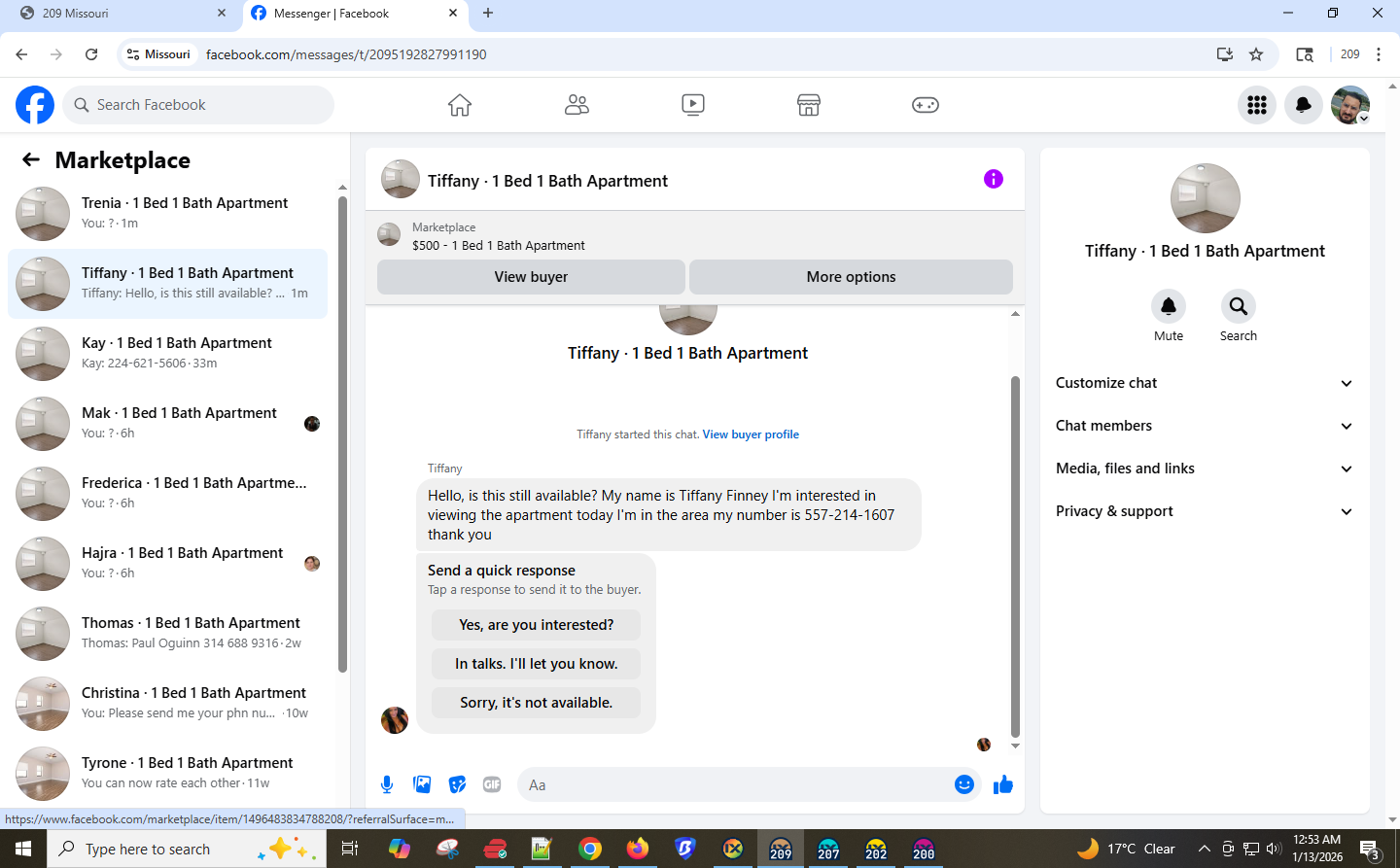Expand Privacy & support section

[x=1205, y=511]
